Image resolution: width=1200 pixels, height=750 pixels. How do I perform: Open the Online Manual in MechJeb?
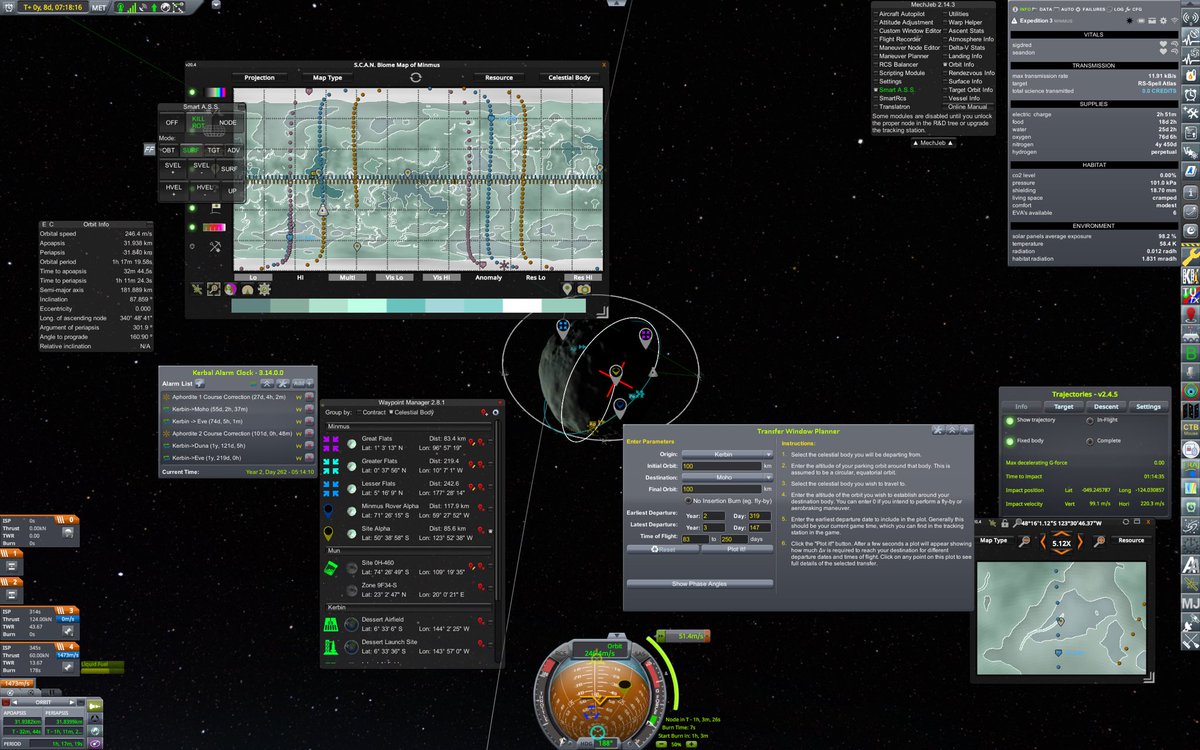(x=967, y=107)
